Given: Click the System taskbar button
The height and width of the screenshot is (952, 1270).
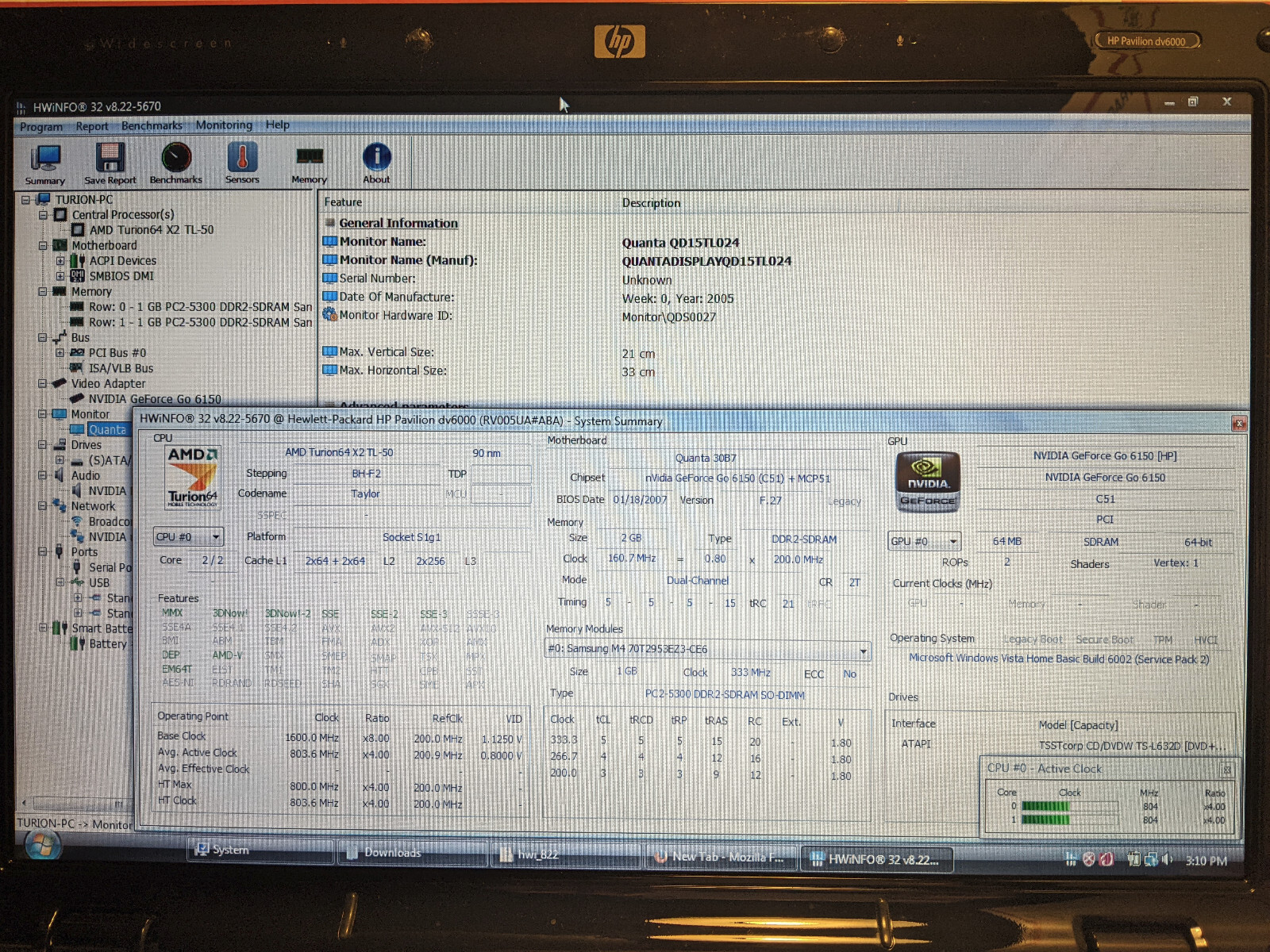Looking at the screenshot, I should point(260,850).
